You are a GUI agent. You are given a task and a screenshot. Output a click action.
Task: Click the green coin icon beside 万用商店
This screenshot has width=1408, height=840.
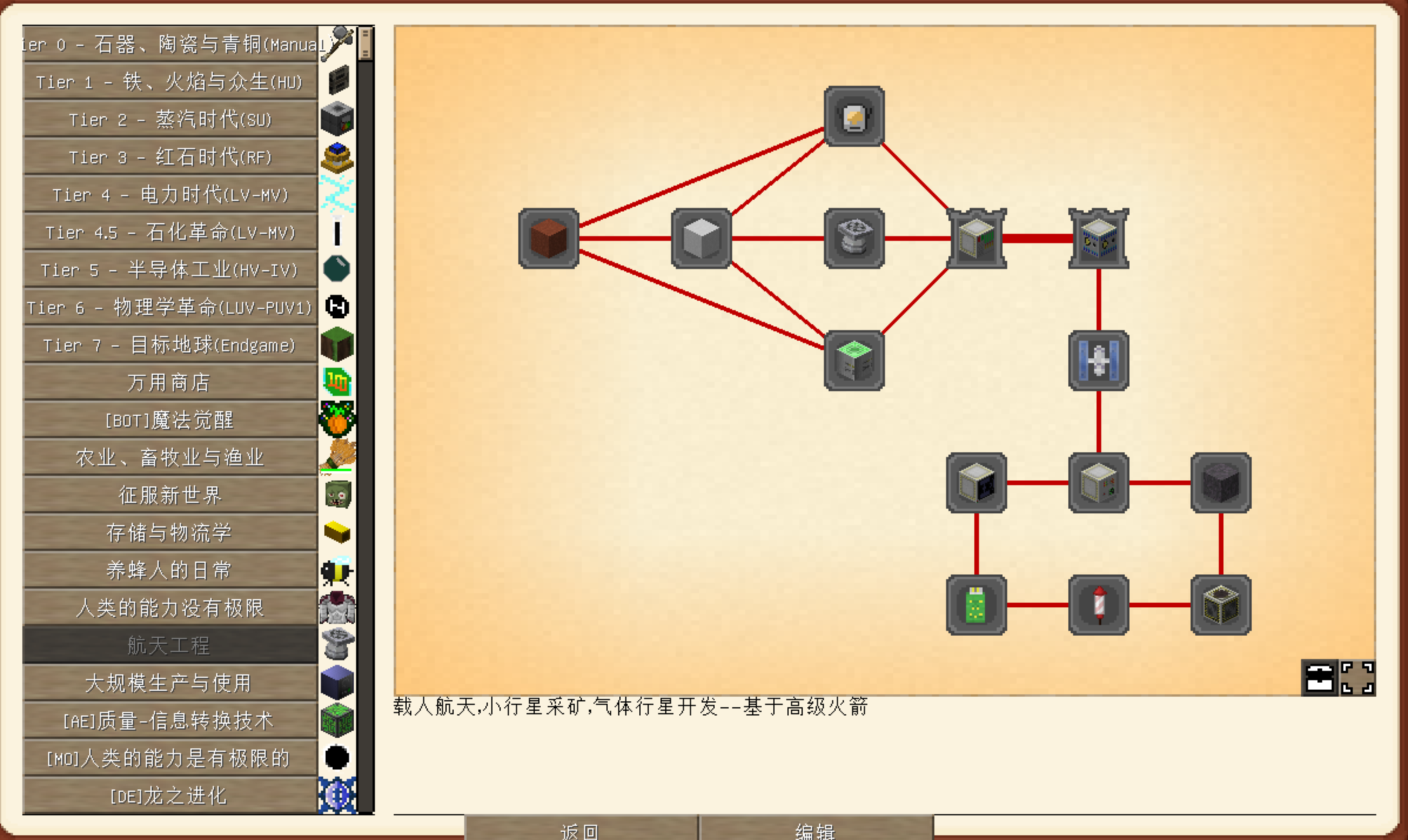click(337, 382)
